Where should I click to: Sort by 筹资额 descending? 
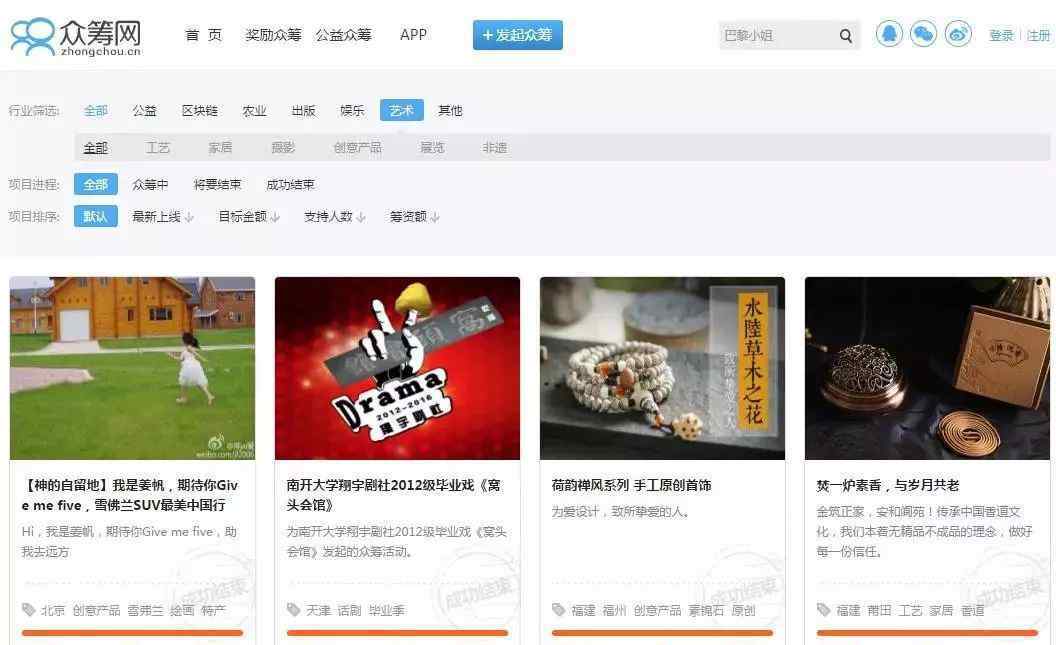pos(414,217)
